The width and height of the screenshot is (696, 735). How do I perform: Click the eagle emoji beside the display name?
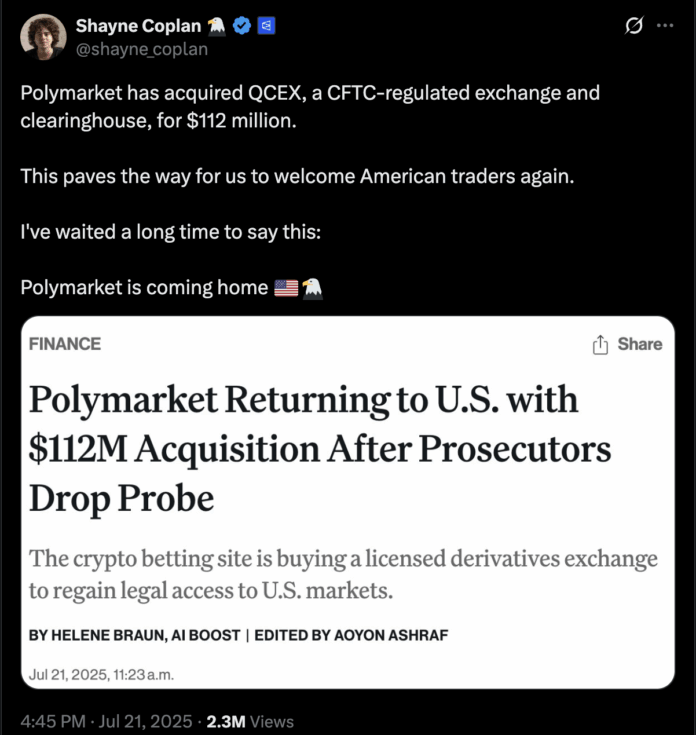click(217, 27)
